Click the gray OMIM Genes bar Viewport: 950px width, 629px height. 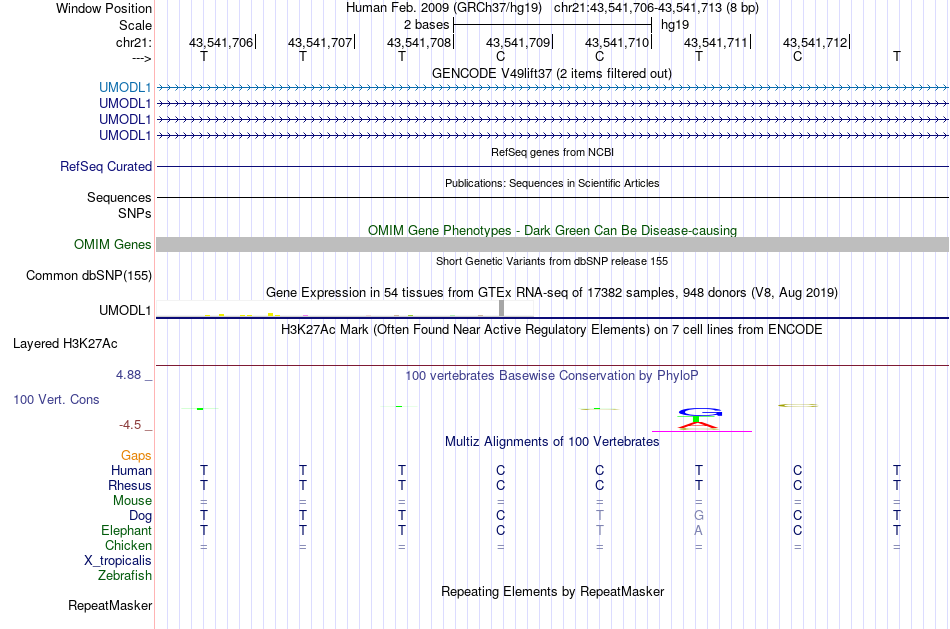552,245
